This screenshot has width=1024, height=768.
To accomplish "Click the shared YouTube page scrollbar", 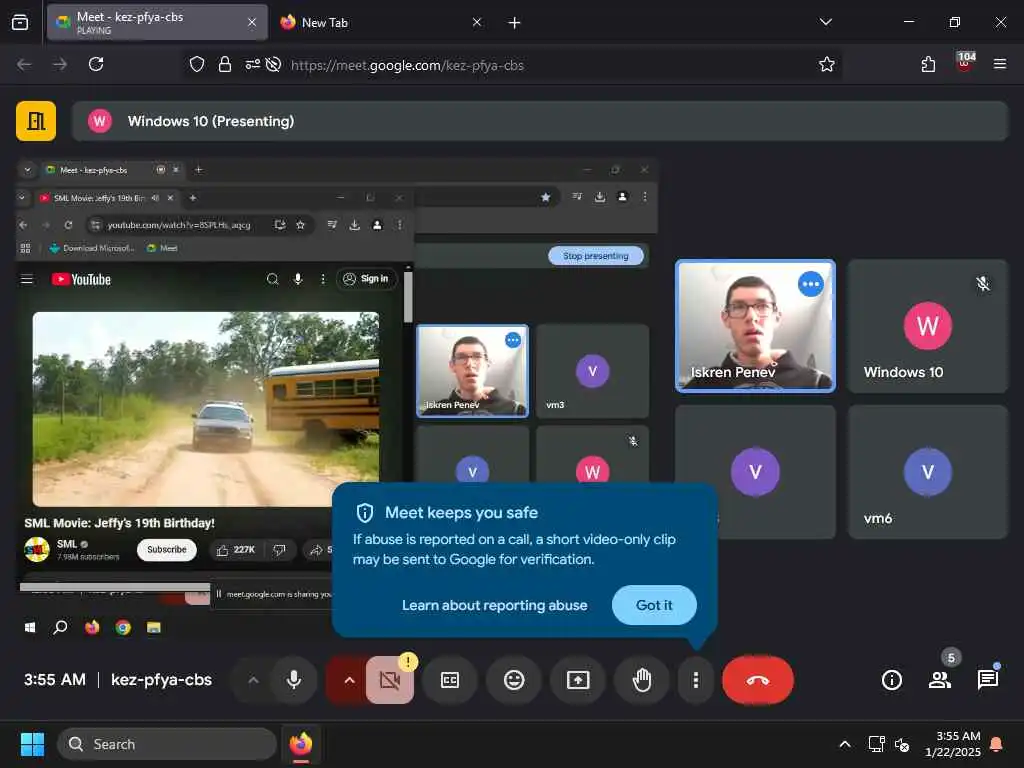I will pos(408,297).
